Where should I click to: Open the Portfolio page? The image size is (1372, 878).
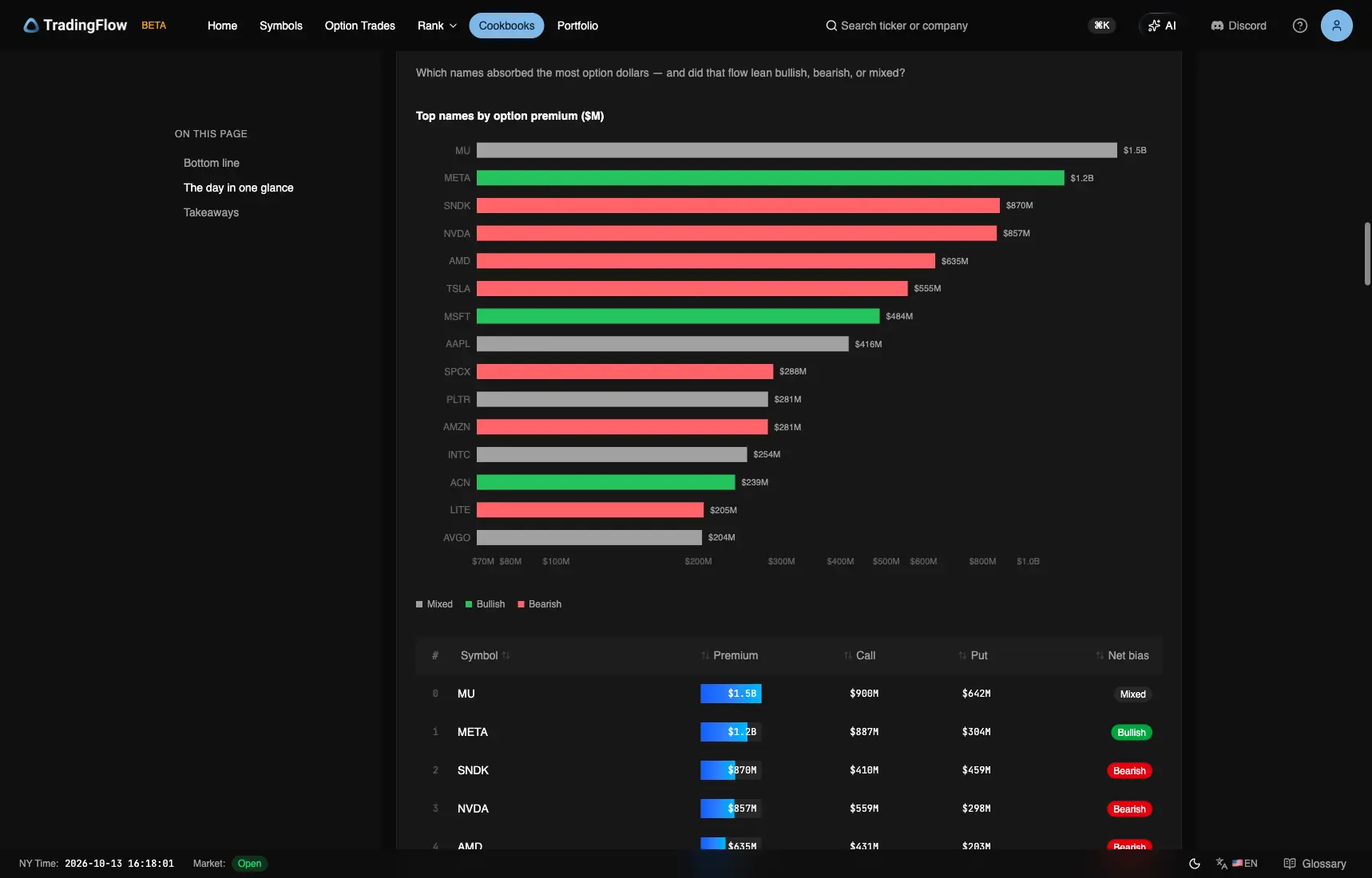(x=577, y=26)
